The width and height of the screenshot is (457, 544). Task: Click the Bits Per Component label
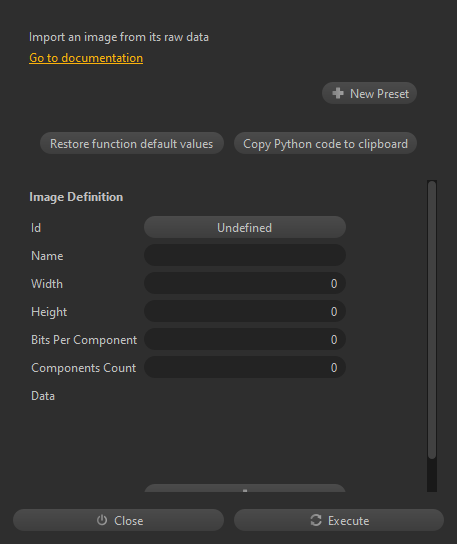point(84,340)
